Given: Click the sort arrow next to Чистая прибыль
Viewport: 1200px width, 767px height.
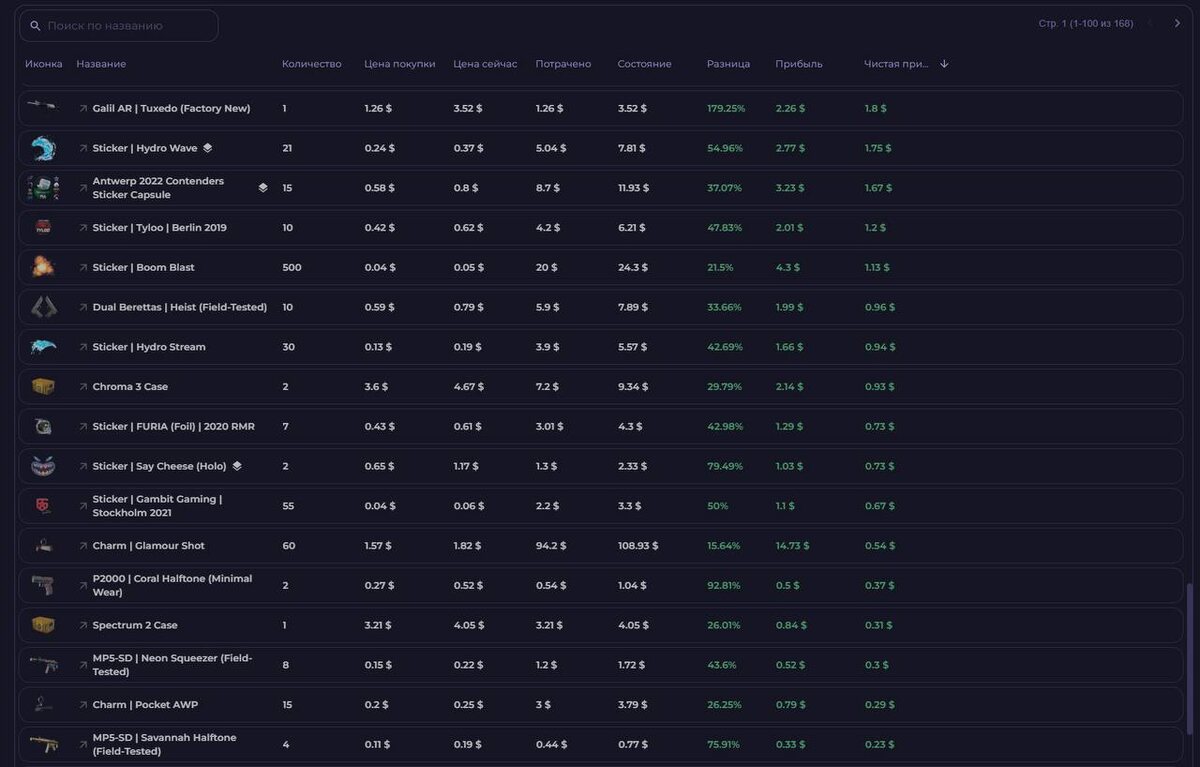Looking at the screenshot, I should 944,64.
